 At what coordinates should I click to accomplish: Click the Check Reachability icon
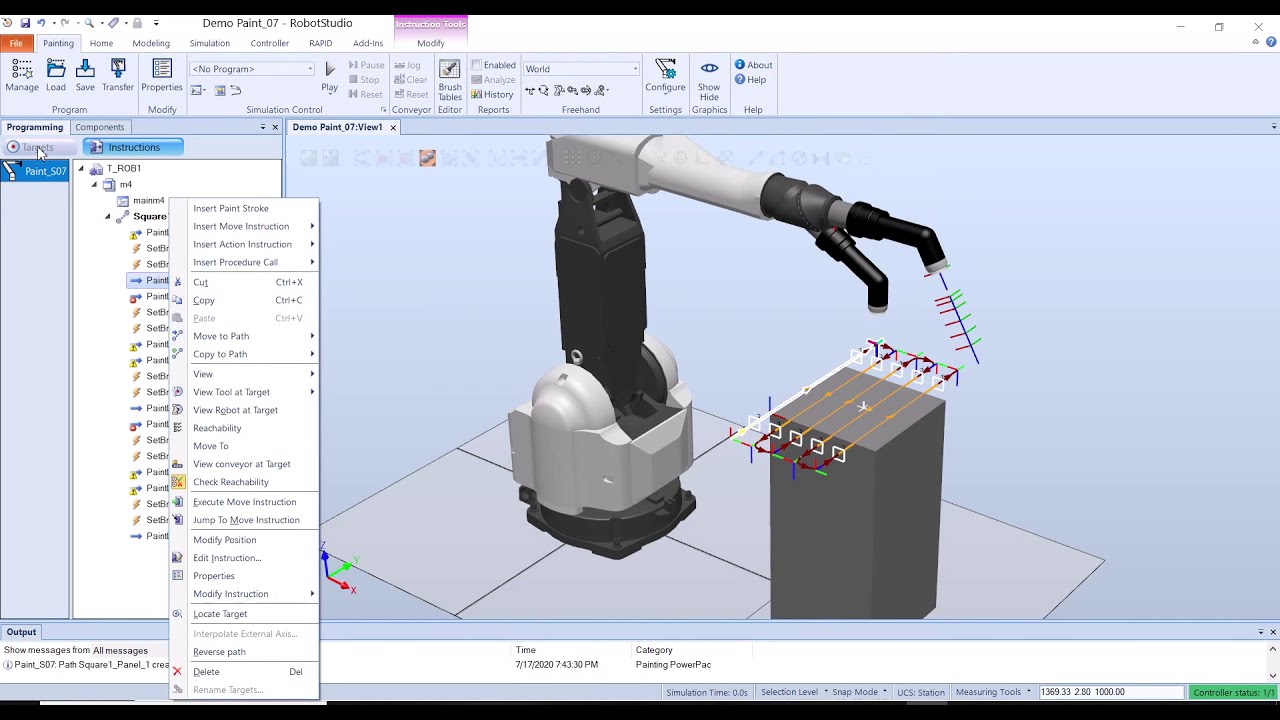(178, 482)
